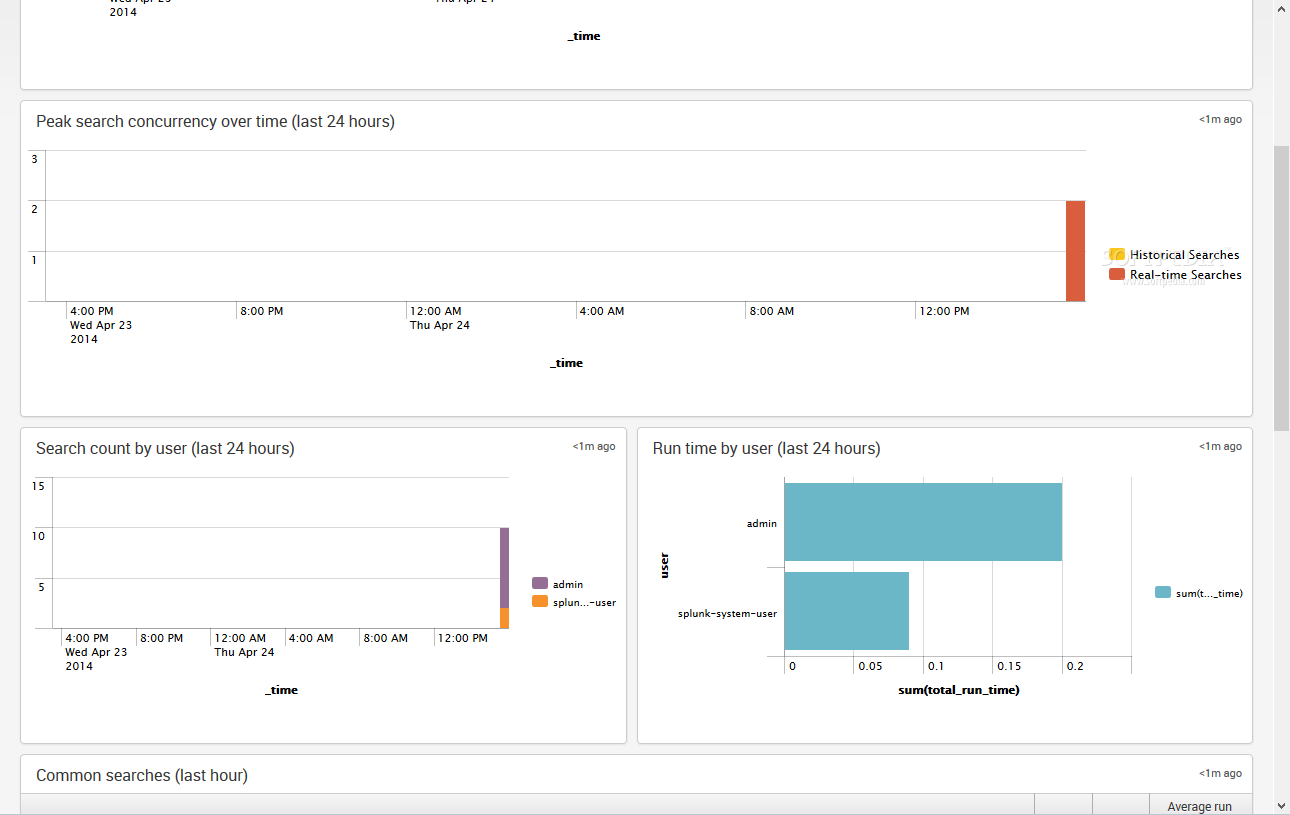
Task: Click the '12:00 AM Thu Apr 24' label in concurrency chart
Action: click(440, 318)
